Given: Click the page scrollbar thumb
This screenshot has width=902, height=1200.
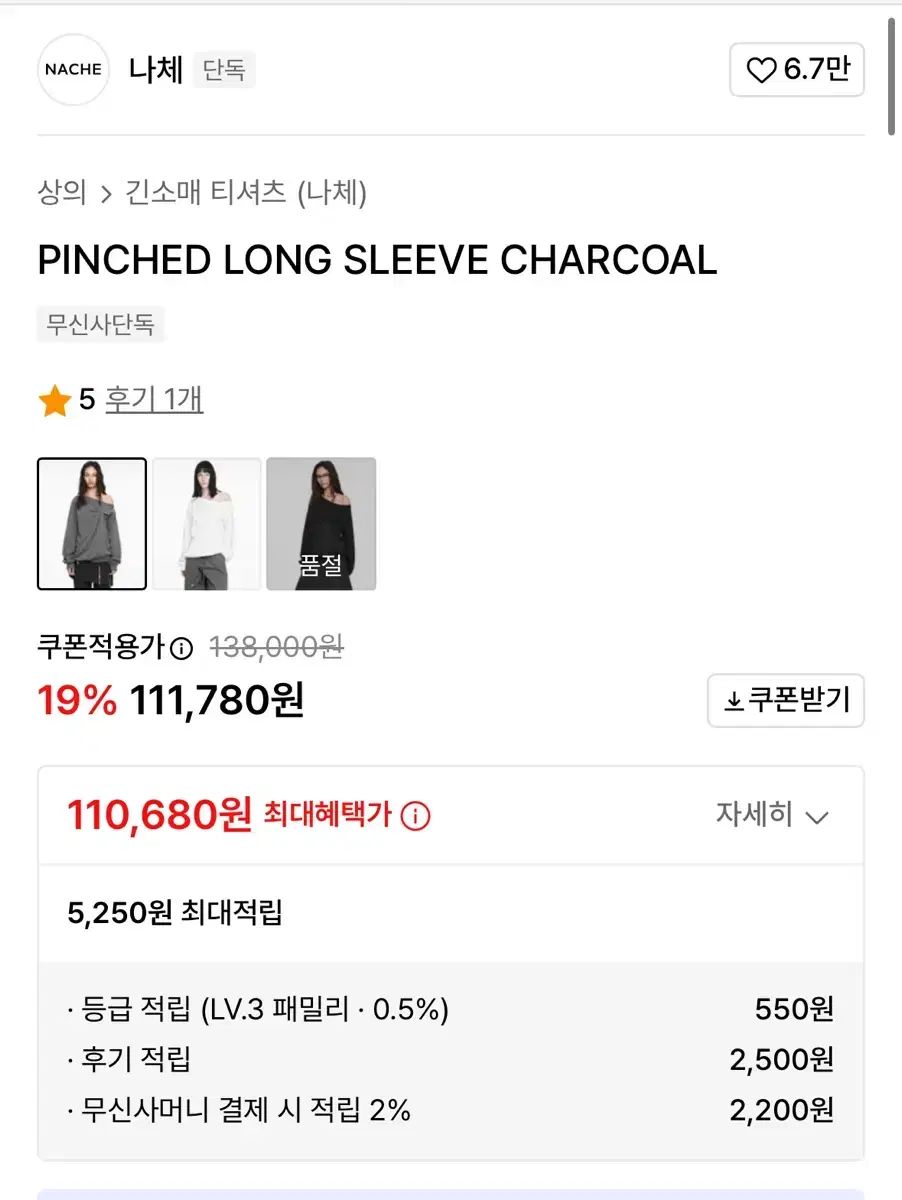Looking at the screenshot, I should (x=891, y=75).
